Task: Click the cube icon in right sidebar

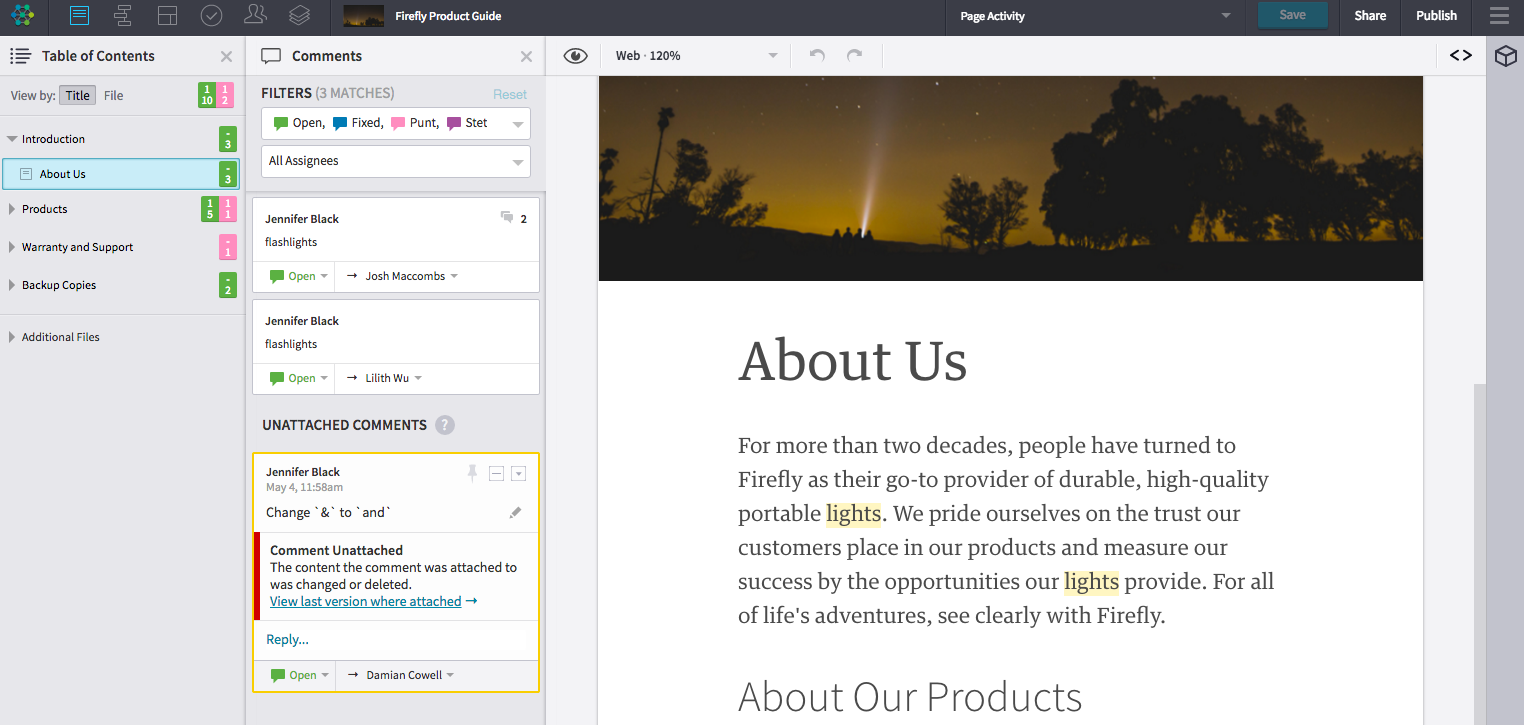Action: tap(1505, 57)
